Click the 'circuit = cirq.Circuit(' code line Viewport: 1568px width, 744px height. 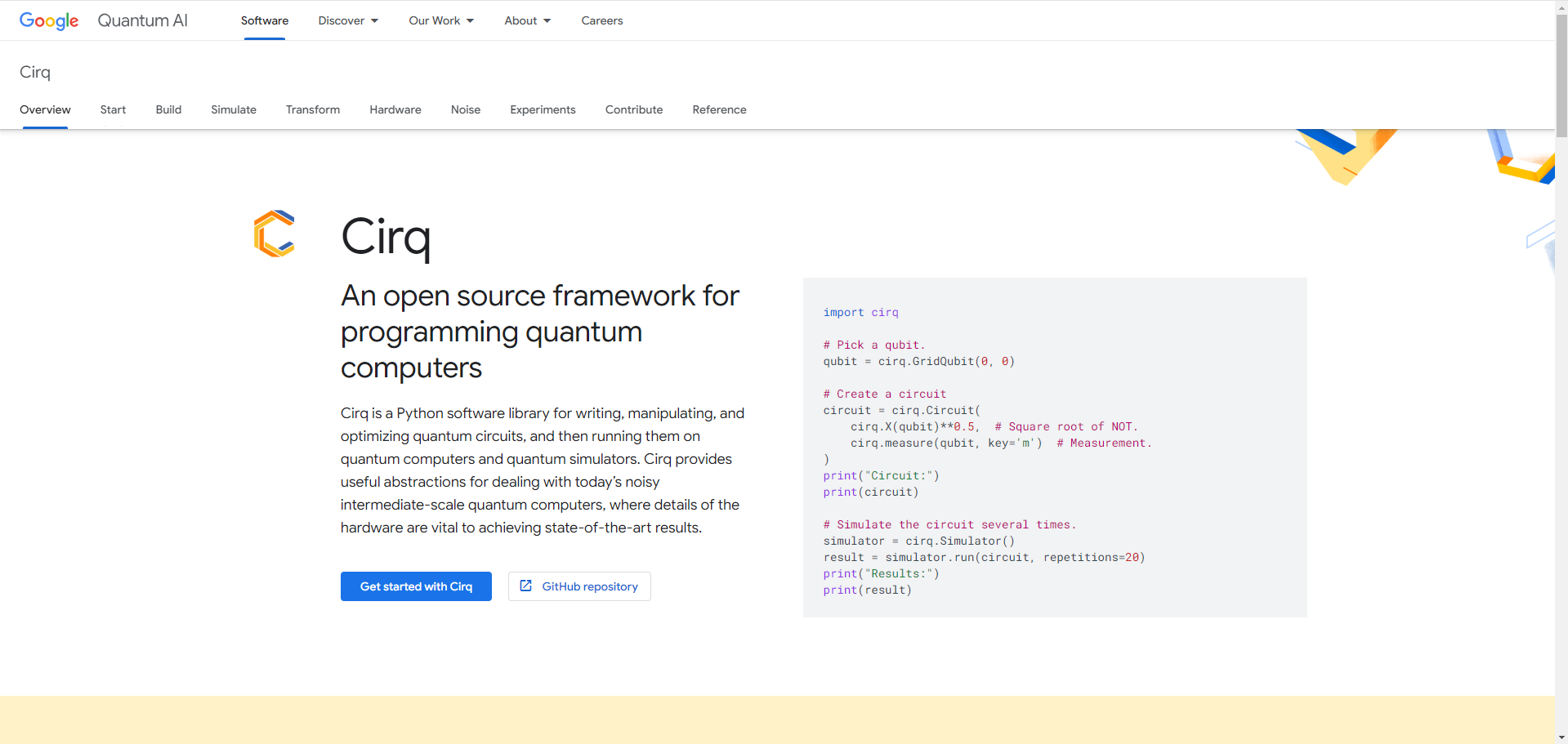(902, 410)
